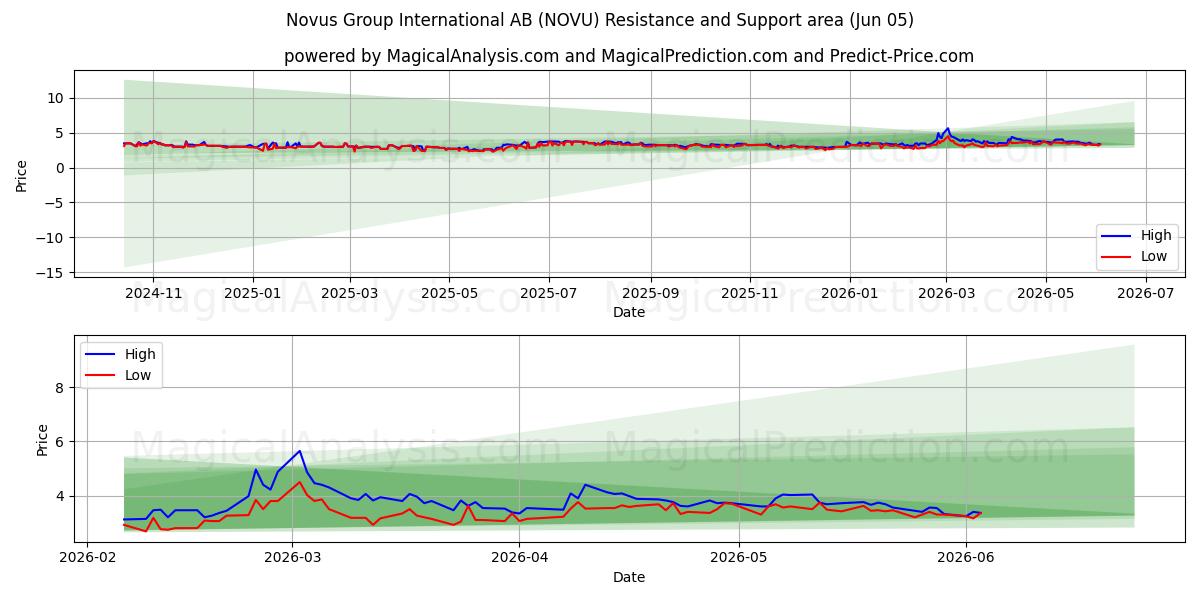
Task: Click the '8' y-axis label on bottom chart
Action: click(x=60, y=388)
